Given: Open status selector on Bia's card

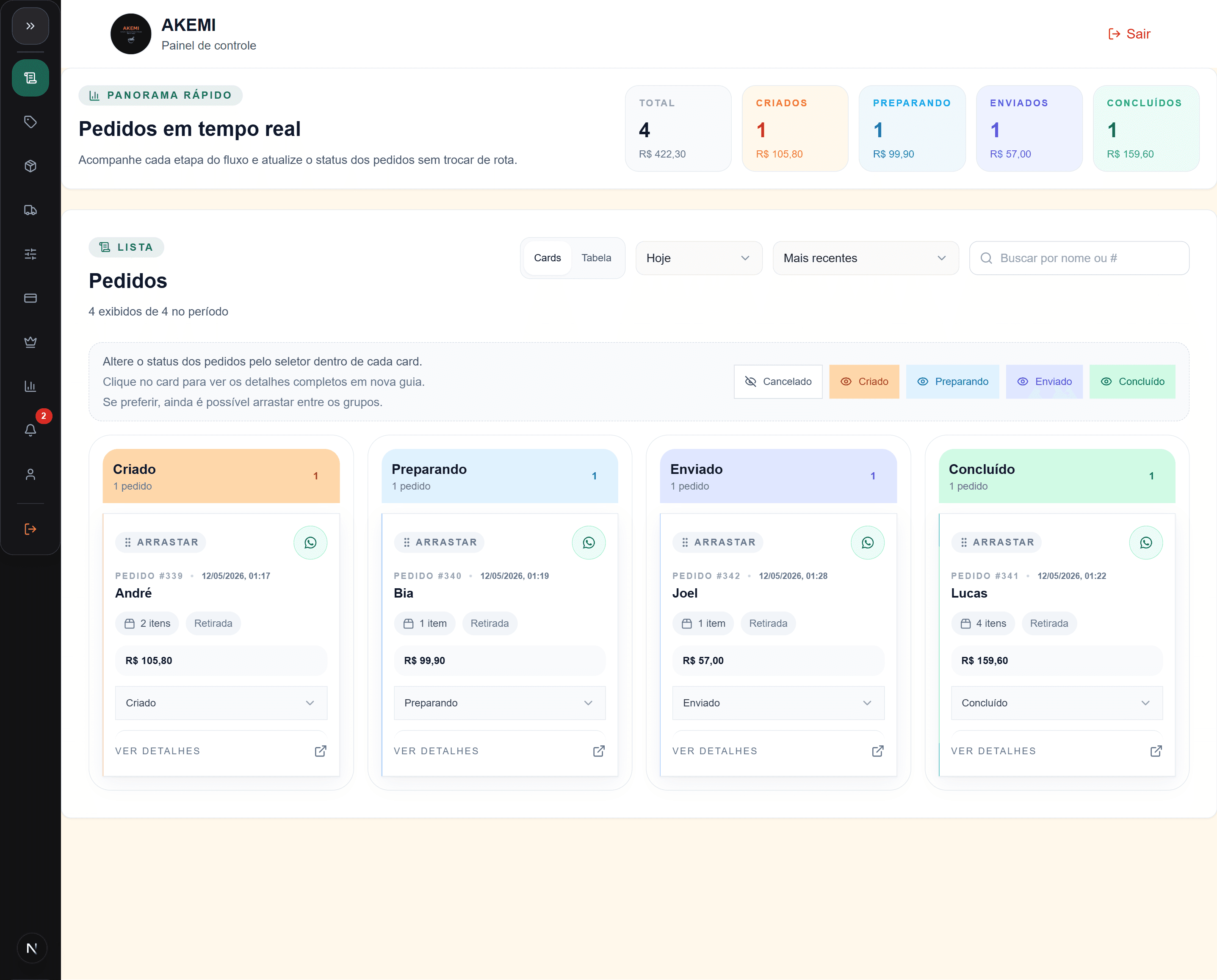Looking at the screenshot, I should point(500,703).
